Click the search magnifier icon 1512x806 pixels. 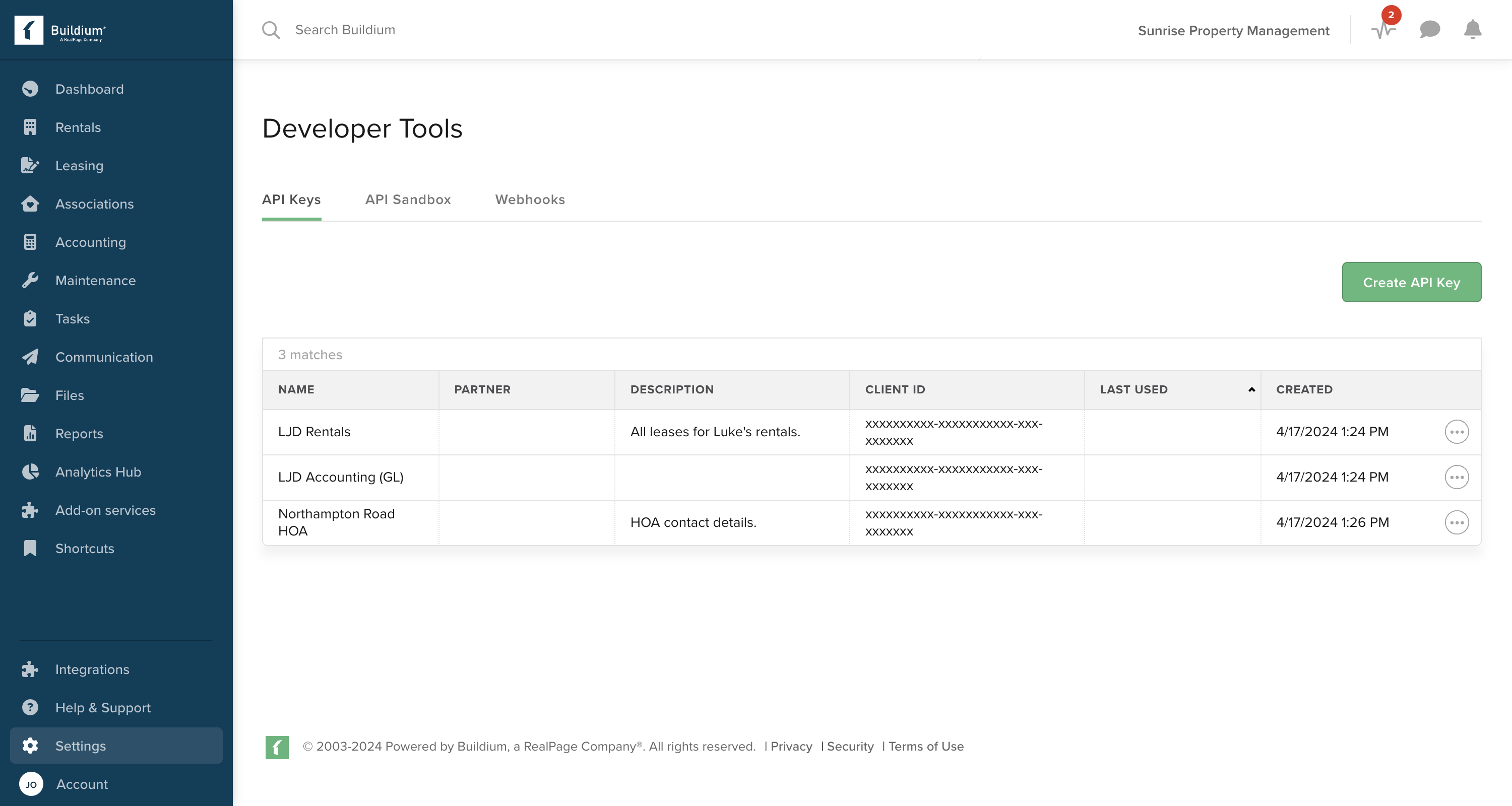(x=271, y=30)
